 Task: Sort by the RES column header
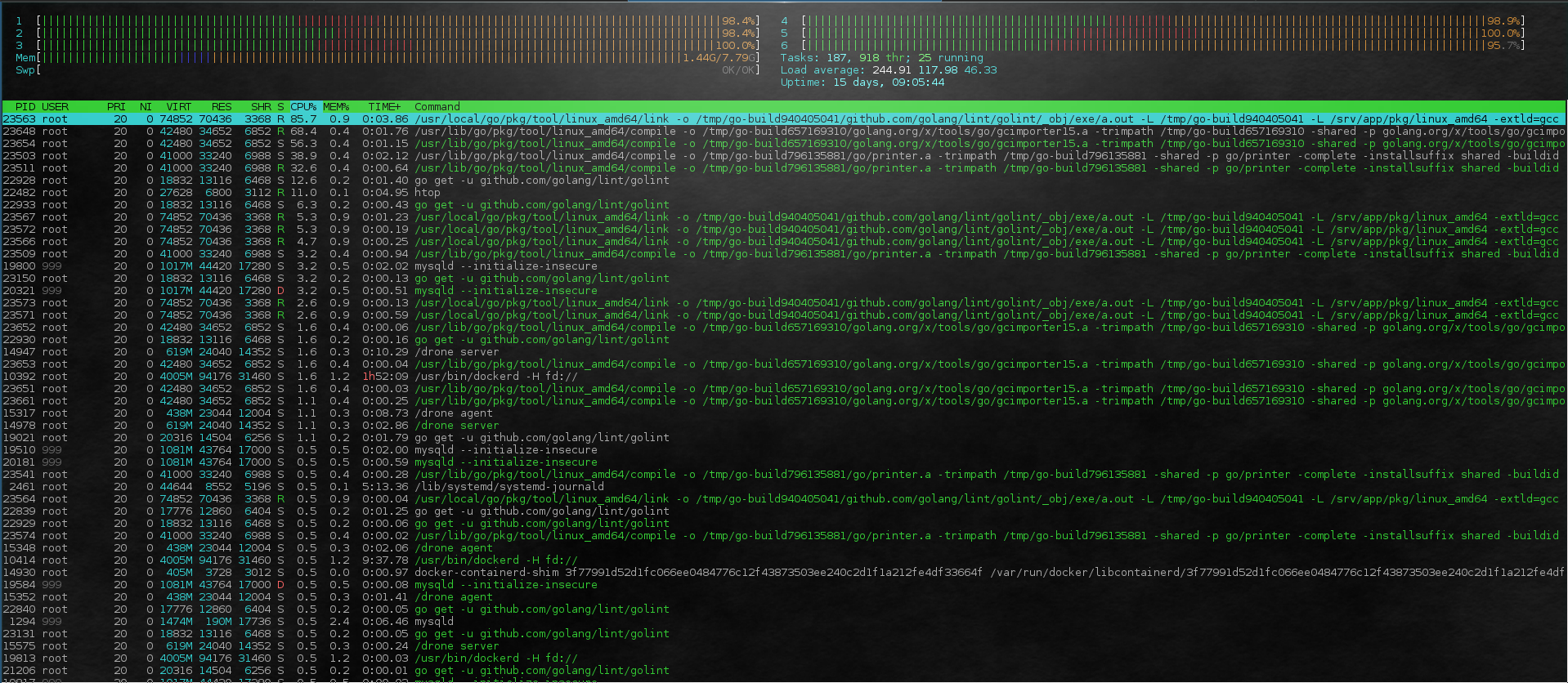222,107
